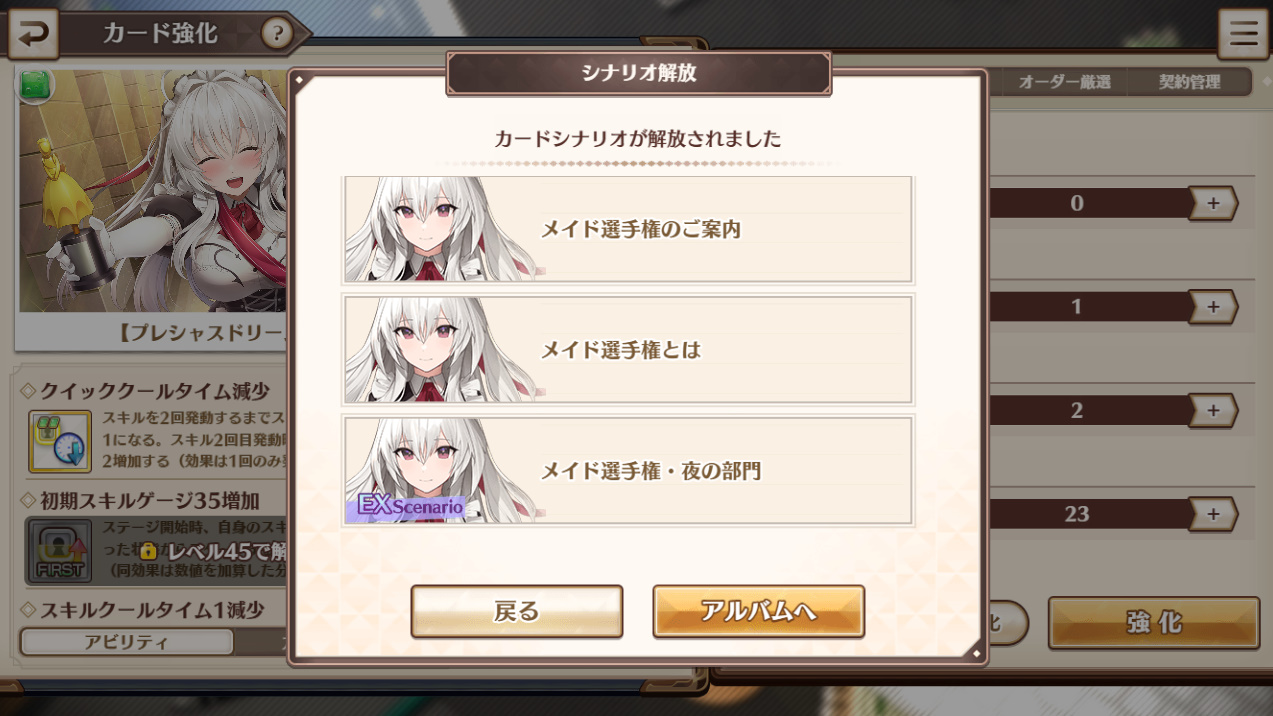Click the クイッククールタイム減少 skill icon
This screenshot has width=1273, height=716.
pyautogui.click(x=60, y=441)
